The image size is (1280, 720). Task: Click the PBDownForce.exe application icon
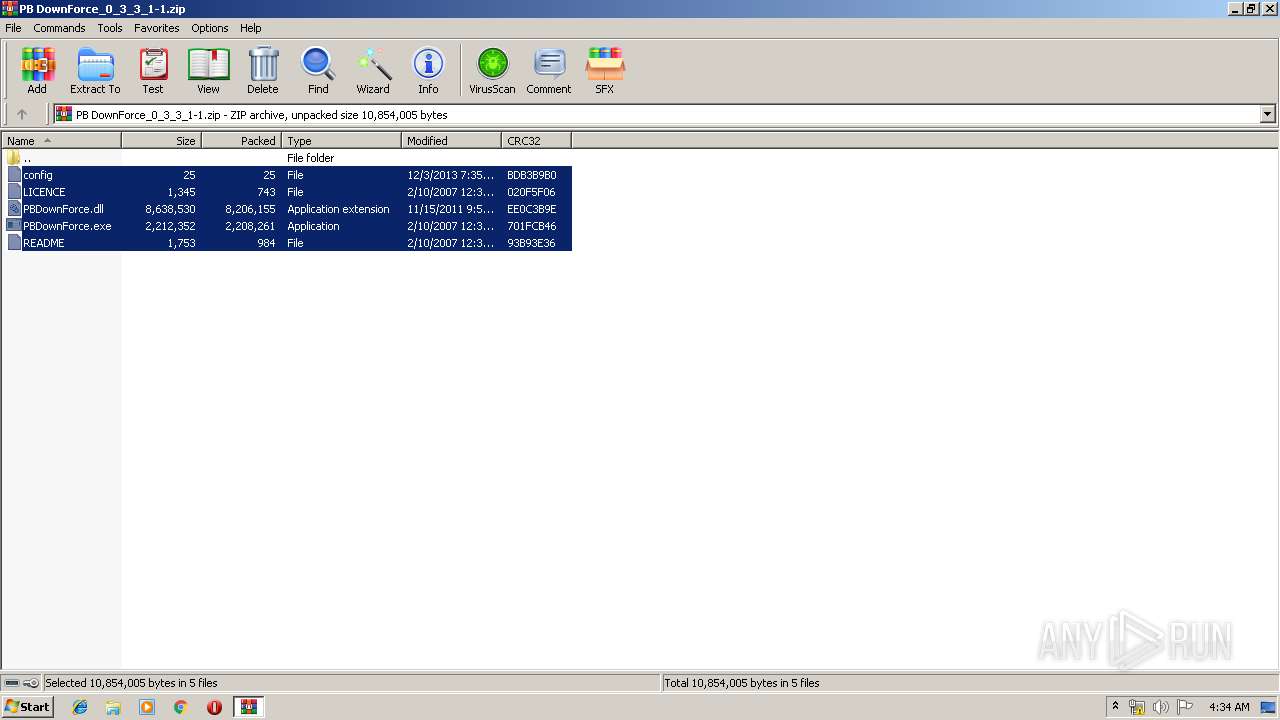click(x=14, y=226)
